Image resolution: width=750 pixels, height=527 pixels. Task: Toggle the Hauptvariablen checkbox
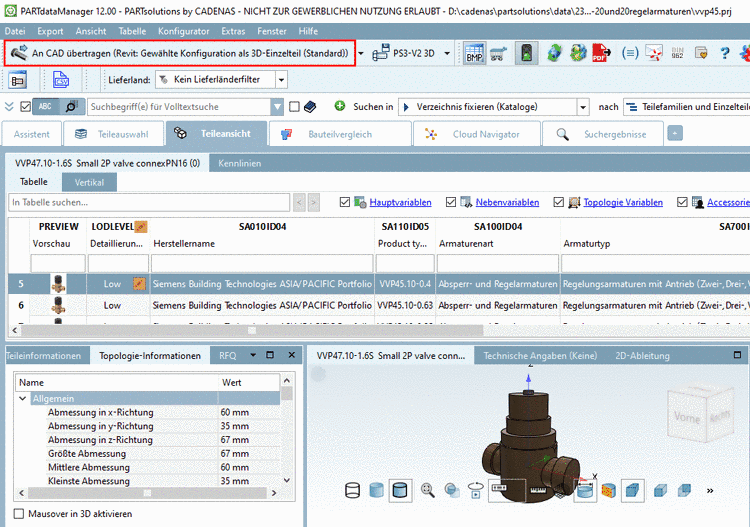tap(345, 202)
